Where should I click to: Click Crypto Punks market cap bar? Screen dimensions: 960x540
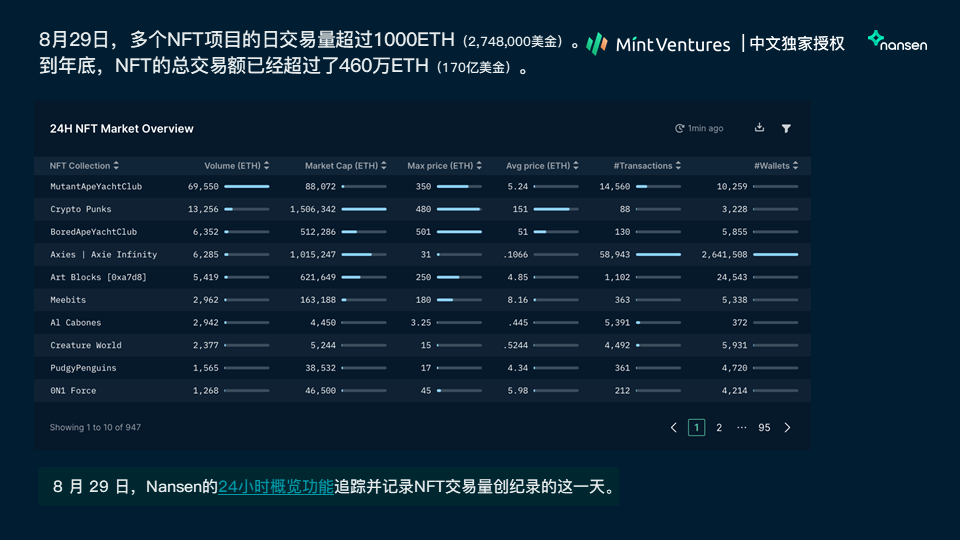pyautogui.click(x=364, y=209)
